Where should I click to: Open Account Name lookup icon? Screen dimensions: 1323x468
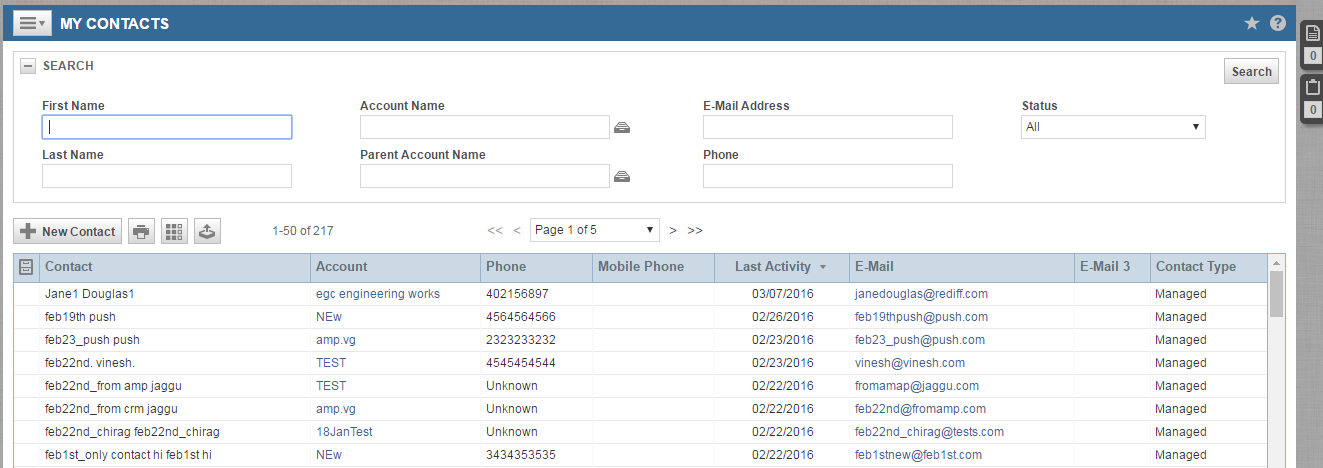click(x=622, y=127)
